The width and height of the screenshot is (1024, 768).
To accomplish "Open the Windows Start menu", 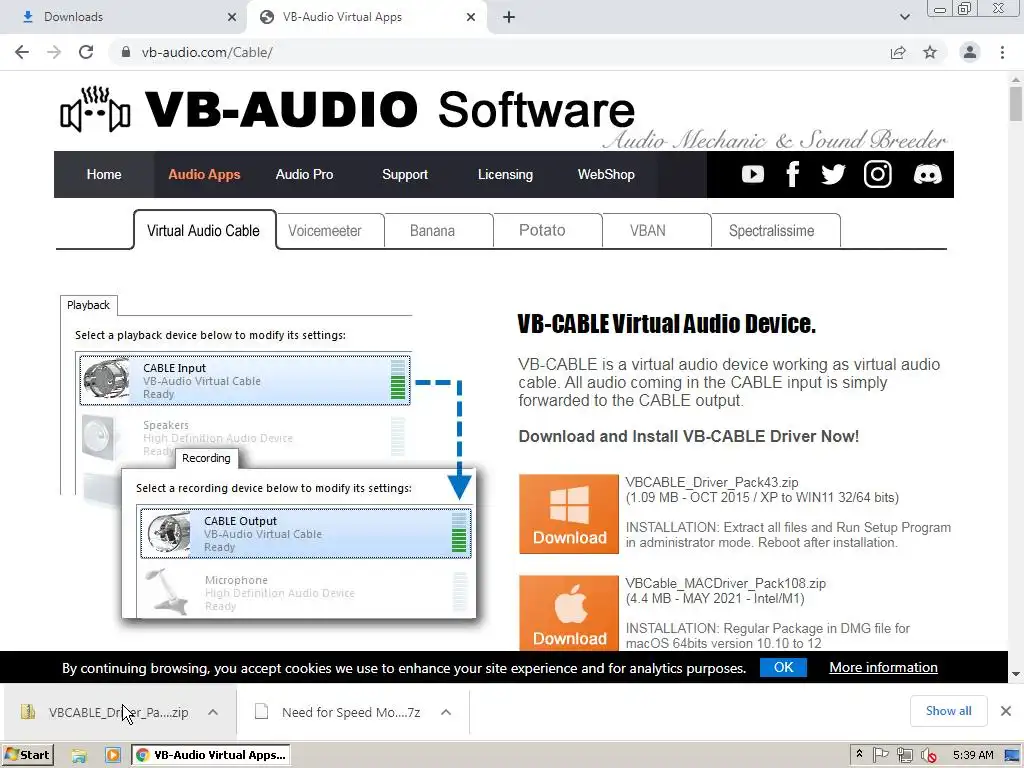I will tap(27, 755).
